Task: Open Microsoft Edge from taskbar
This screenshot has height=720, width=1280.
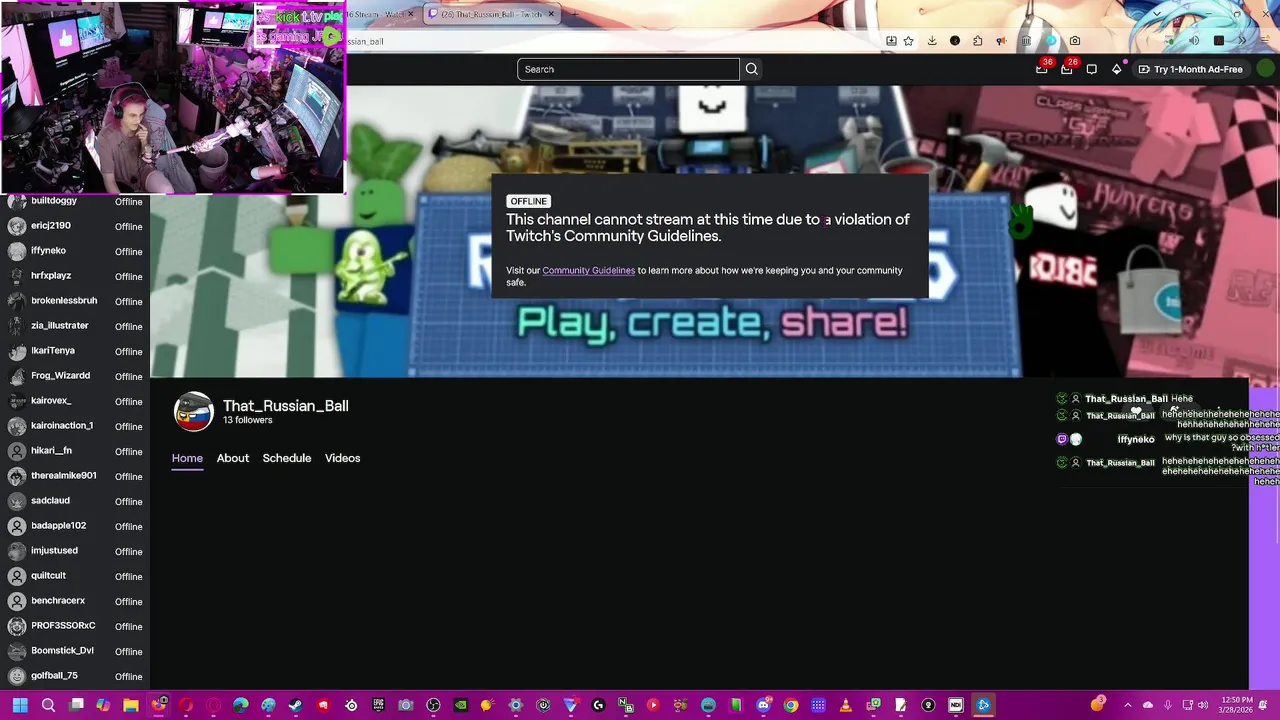Action: tap(241, 705)
